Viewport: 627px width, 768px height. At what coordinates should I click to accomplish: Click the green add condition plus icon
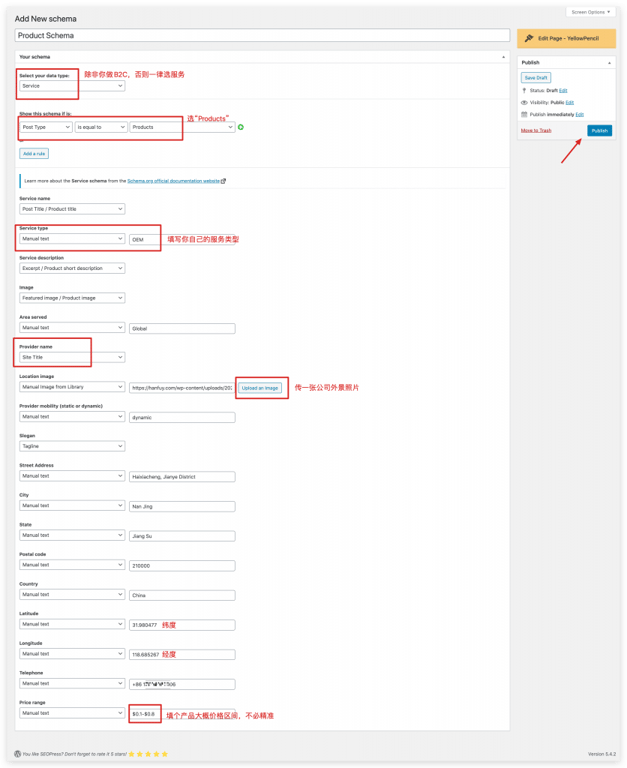tap(241, 127)
